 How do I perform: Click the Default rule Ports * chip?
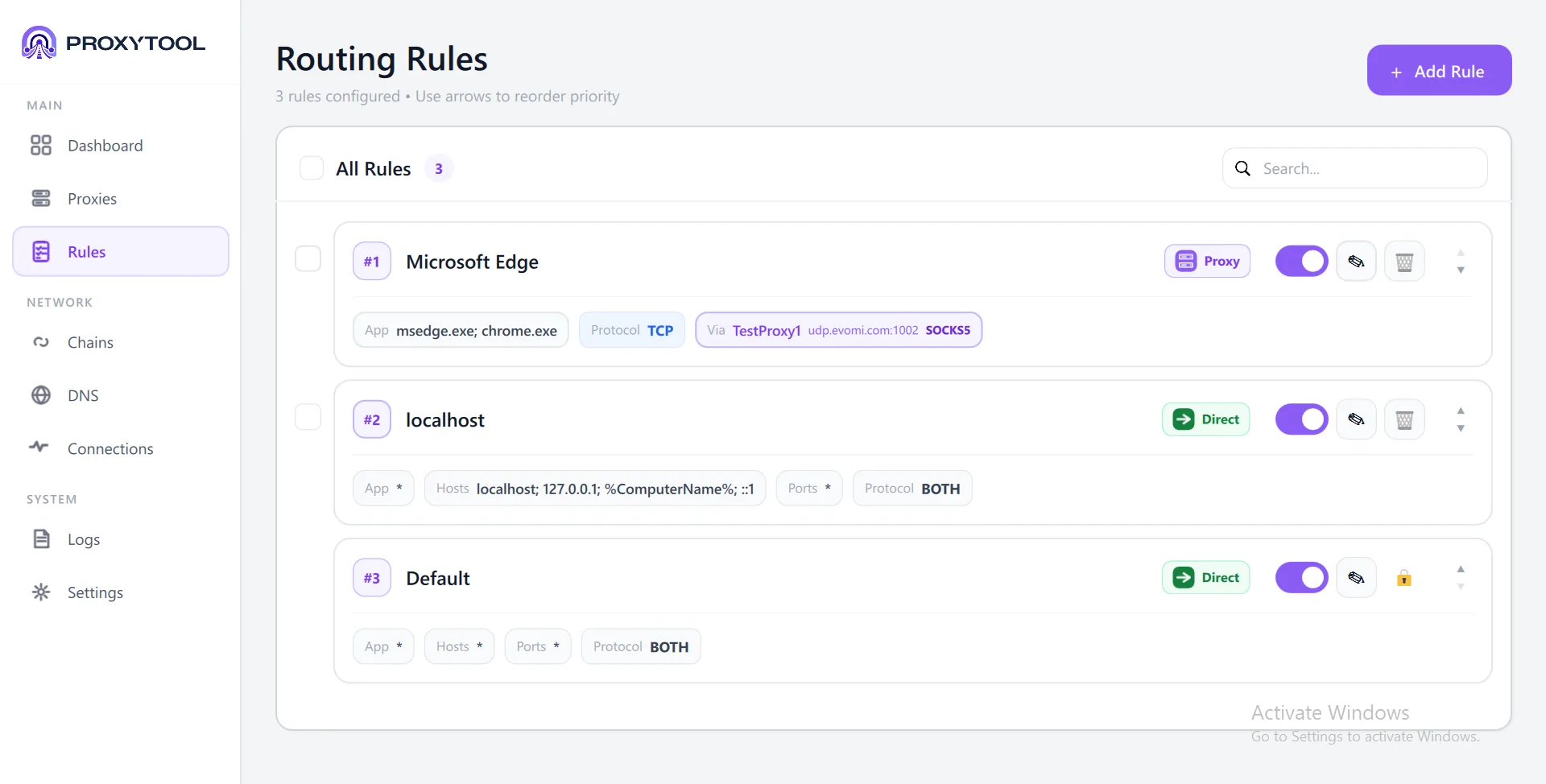(x=538, y=646)
